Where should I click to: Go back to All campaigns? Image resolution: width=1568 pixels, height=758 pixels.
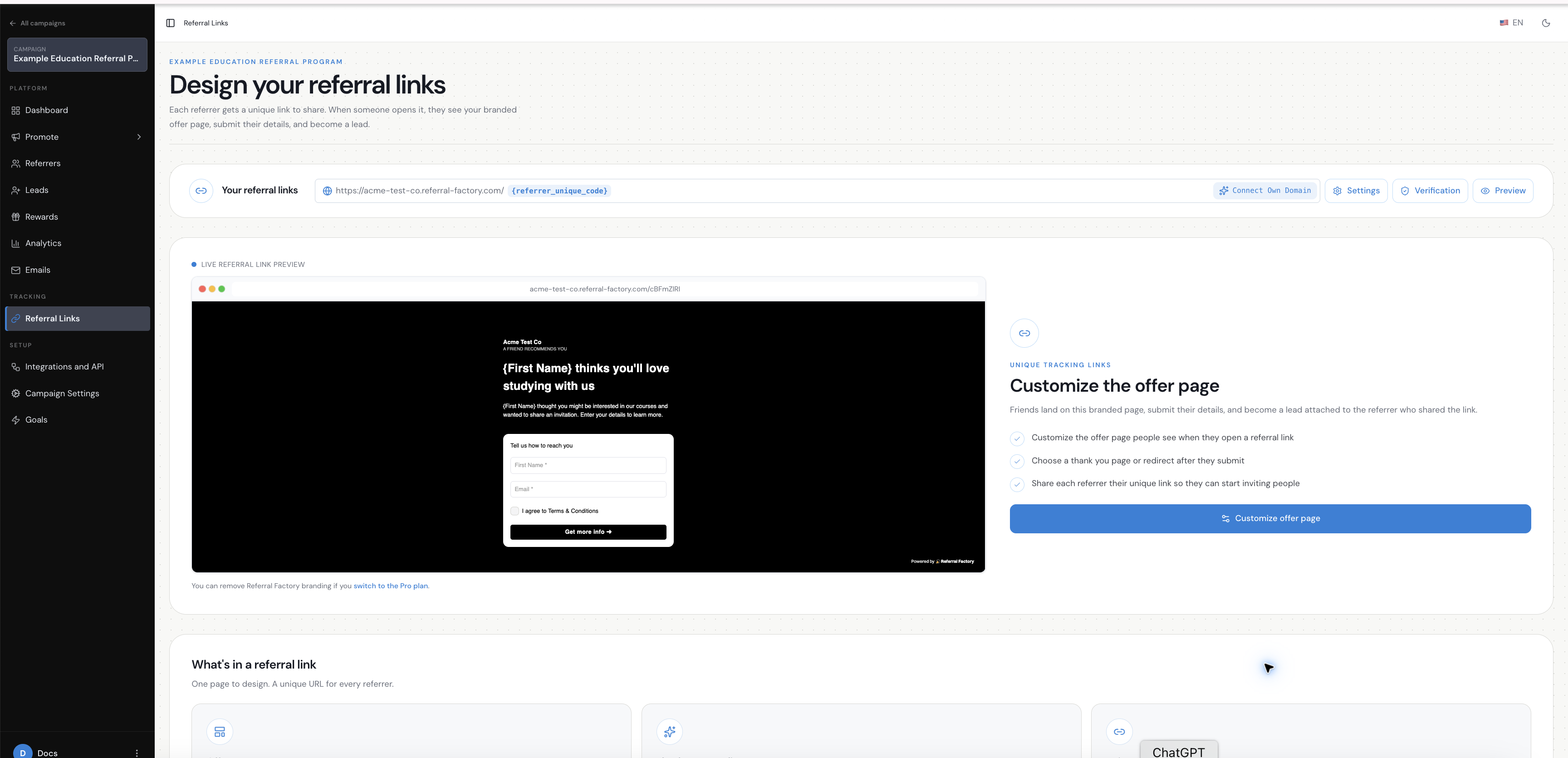[x=38, y=23]
